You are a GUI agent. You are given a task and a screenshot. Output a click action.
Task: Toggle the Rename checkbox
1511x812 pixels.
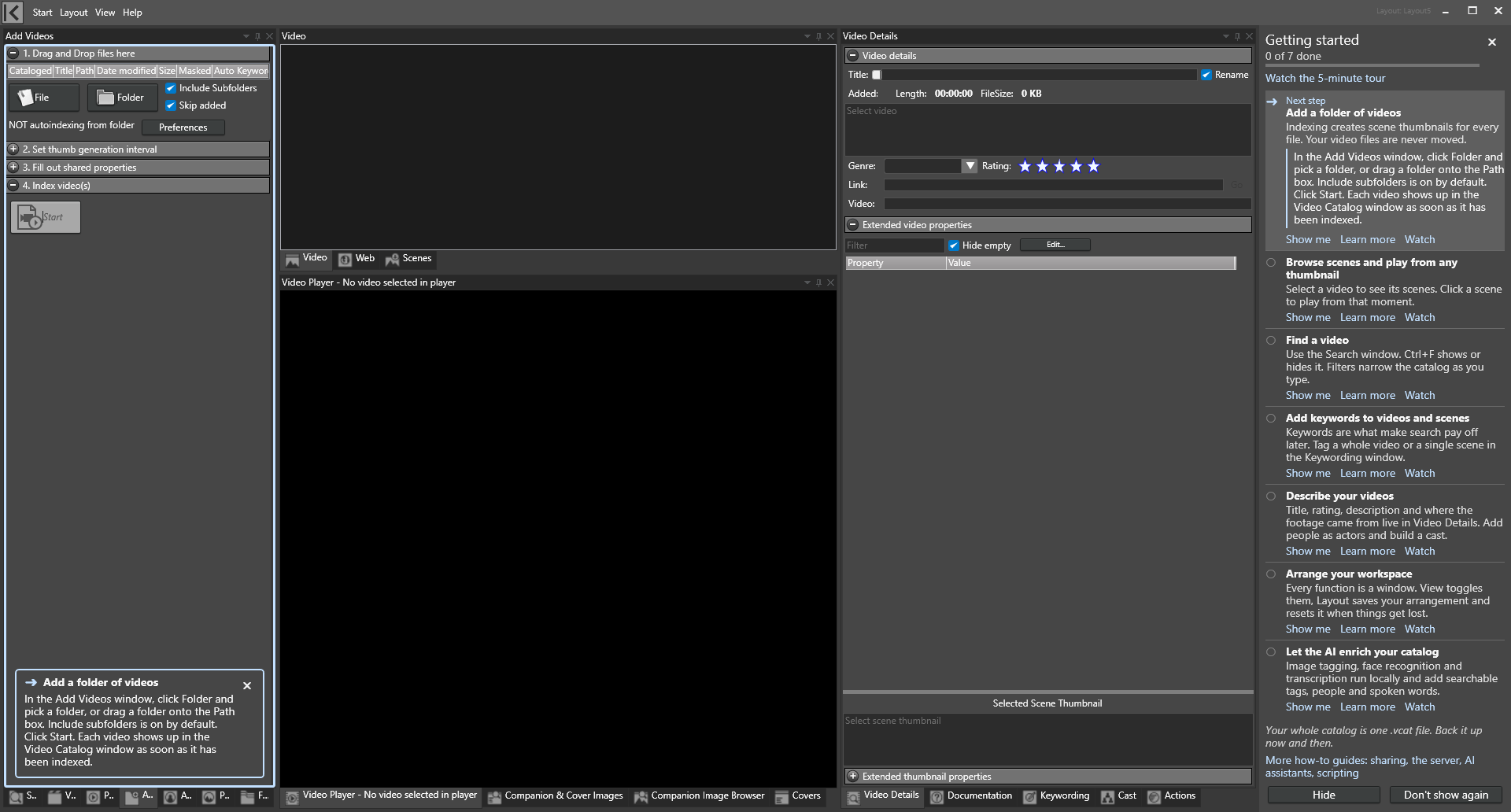click(1206, 75)
